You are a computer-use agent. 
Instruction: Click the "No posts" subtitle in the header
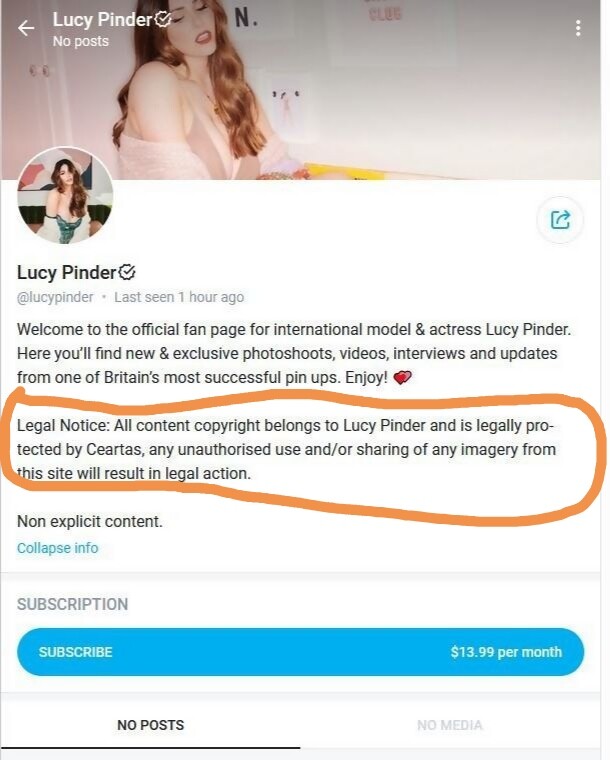tap(80, 41)
